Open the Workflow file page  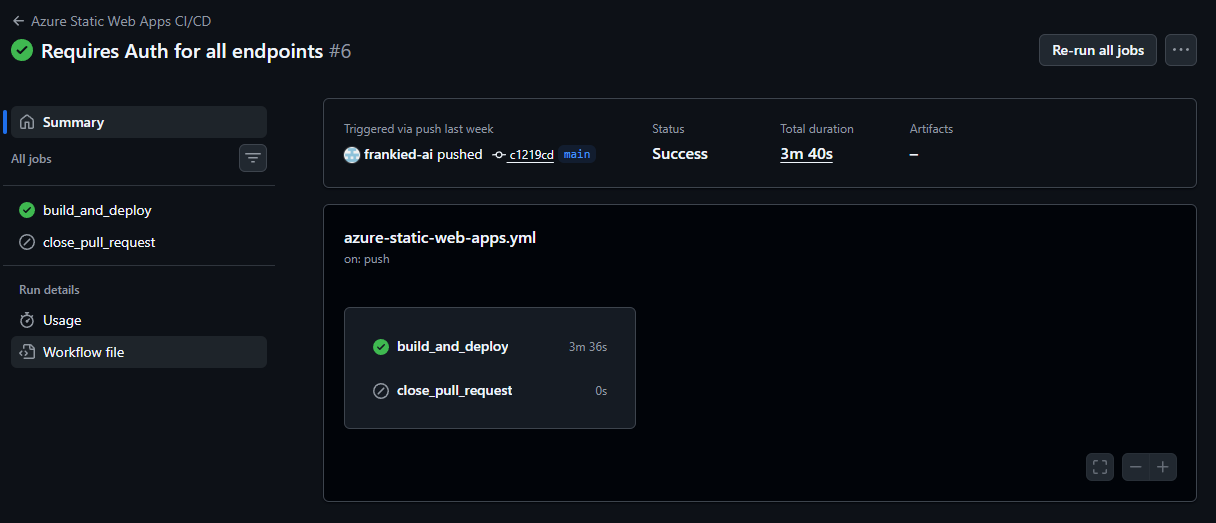point(83,352)
